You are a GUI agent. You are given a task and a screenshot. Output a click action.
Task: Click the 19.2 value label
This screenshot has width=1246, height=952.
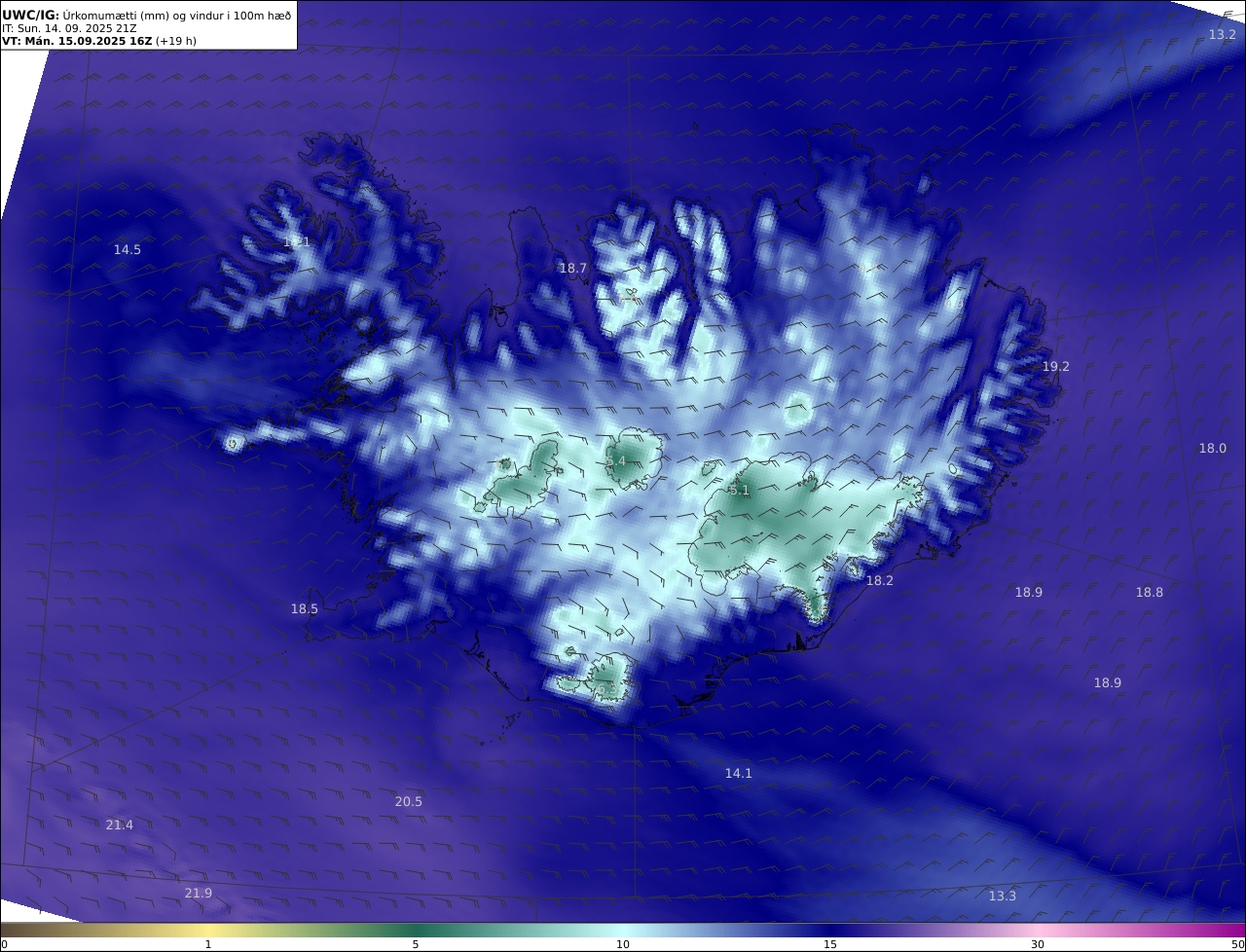(1056, 366)
